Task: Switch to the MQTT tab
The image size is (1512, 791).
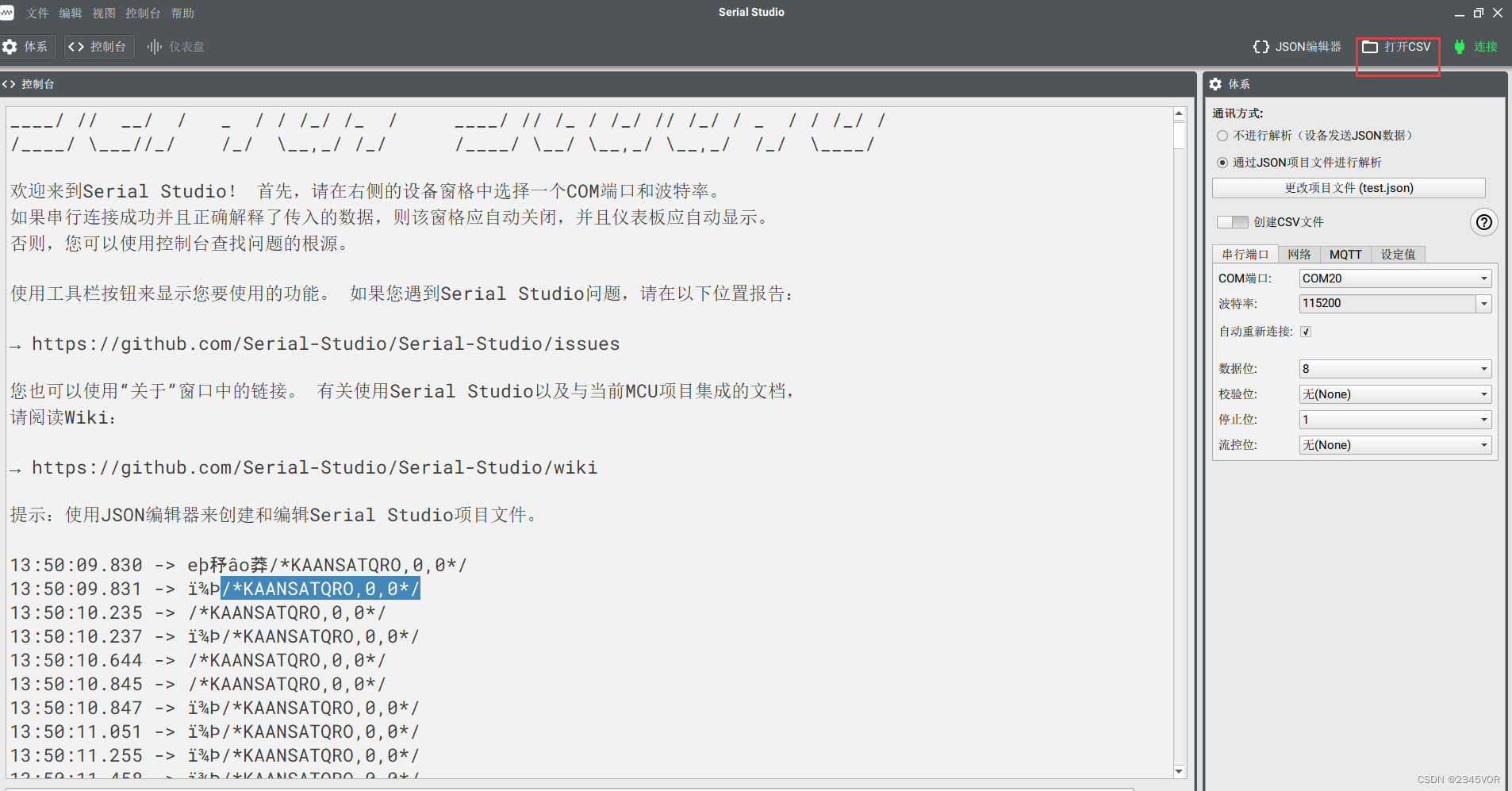Action: click(x=1345, y=254)
